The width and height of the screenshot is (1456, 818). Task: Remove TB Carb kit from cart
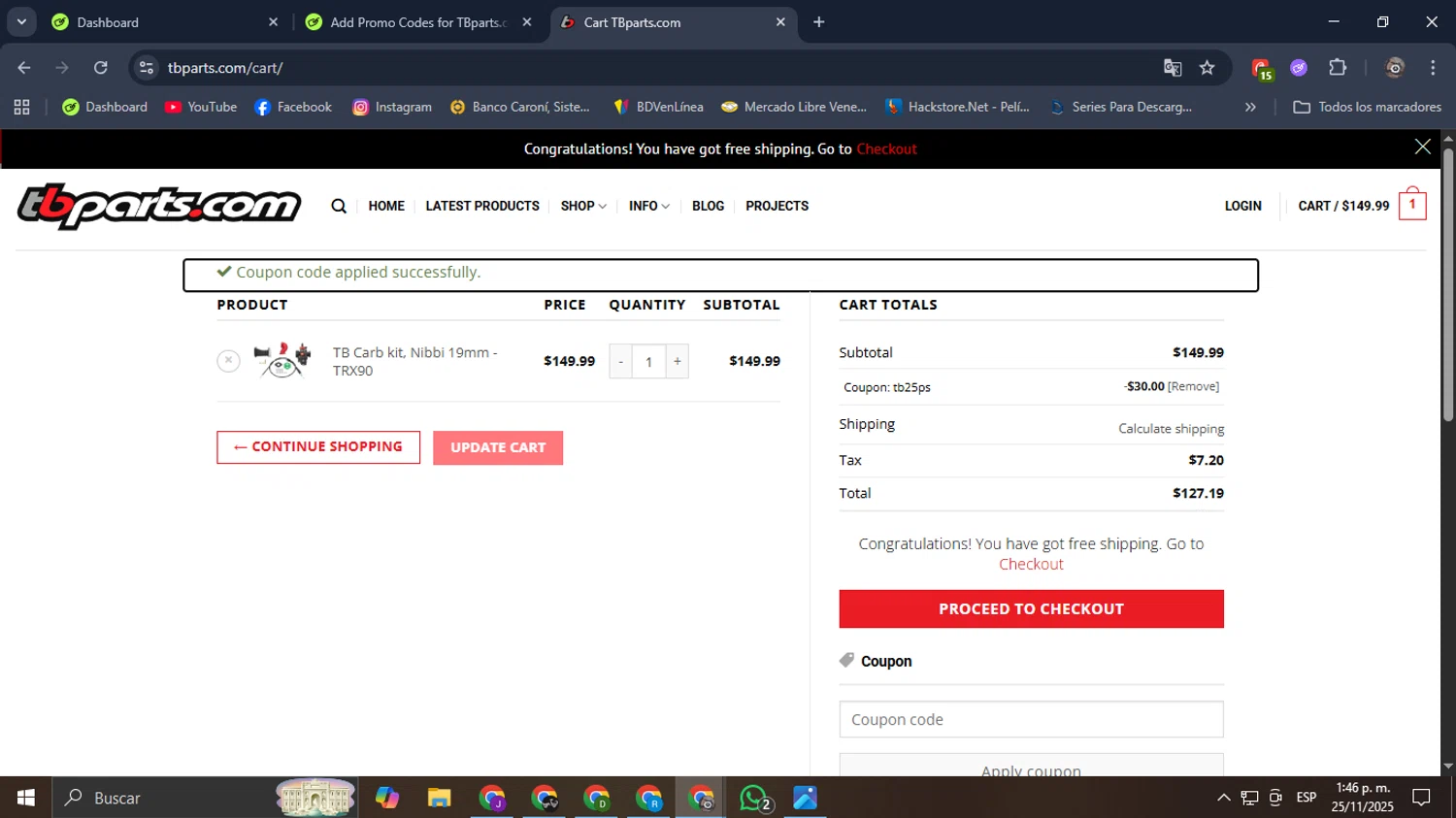[228, 361]
